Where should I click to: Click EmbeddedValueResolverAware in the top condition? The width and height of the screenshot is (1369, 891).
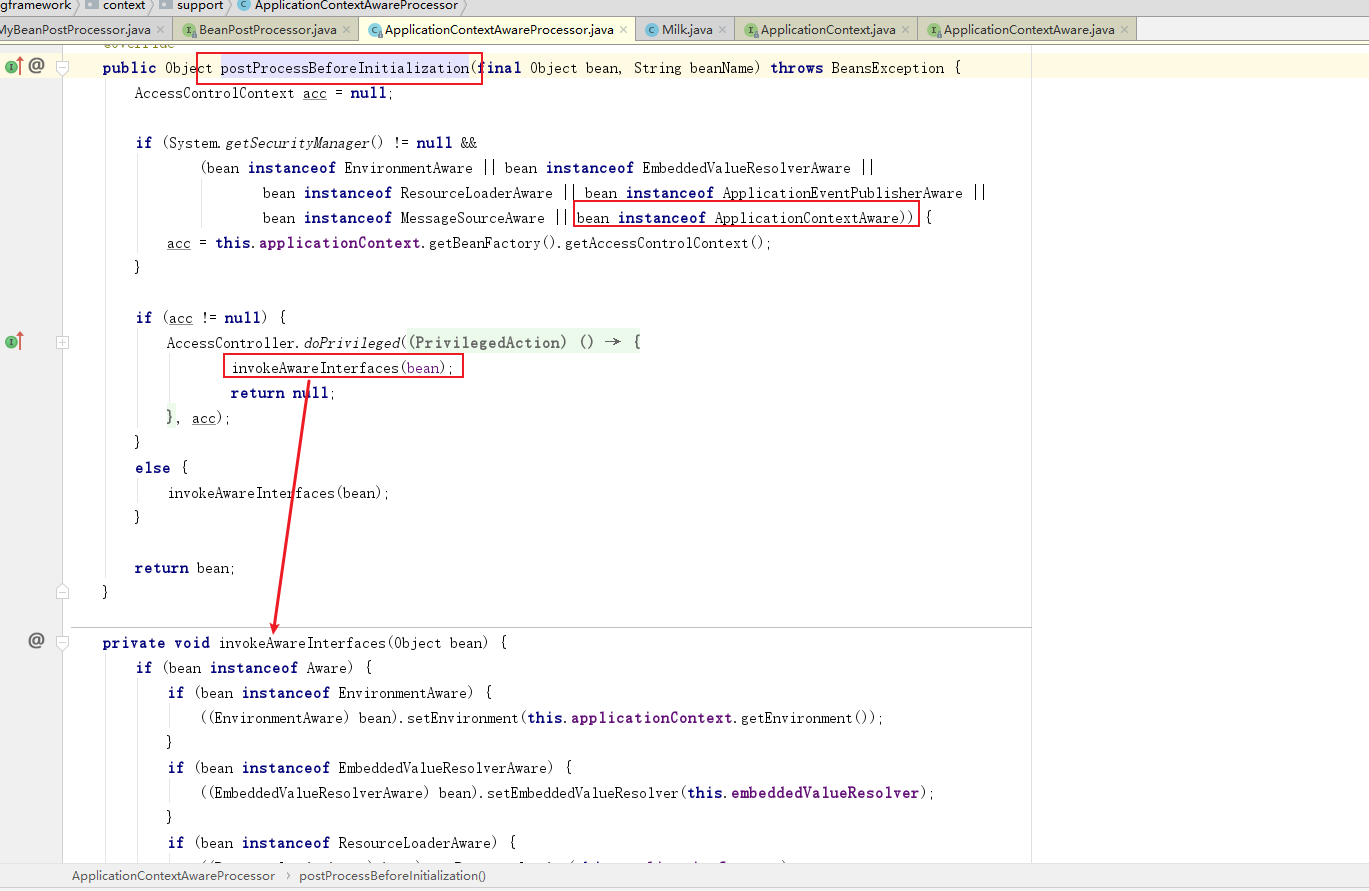point(746,168)
